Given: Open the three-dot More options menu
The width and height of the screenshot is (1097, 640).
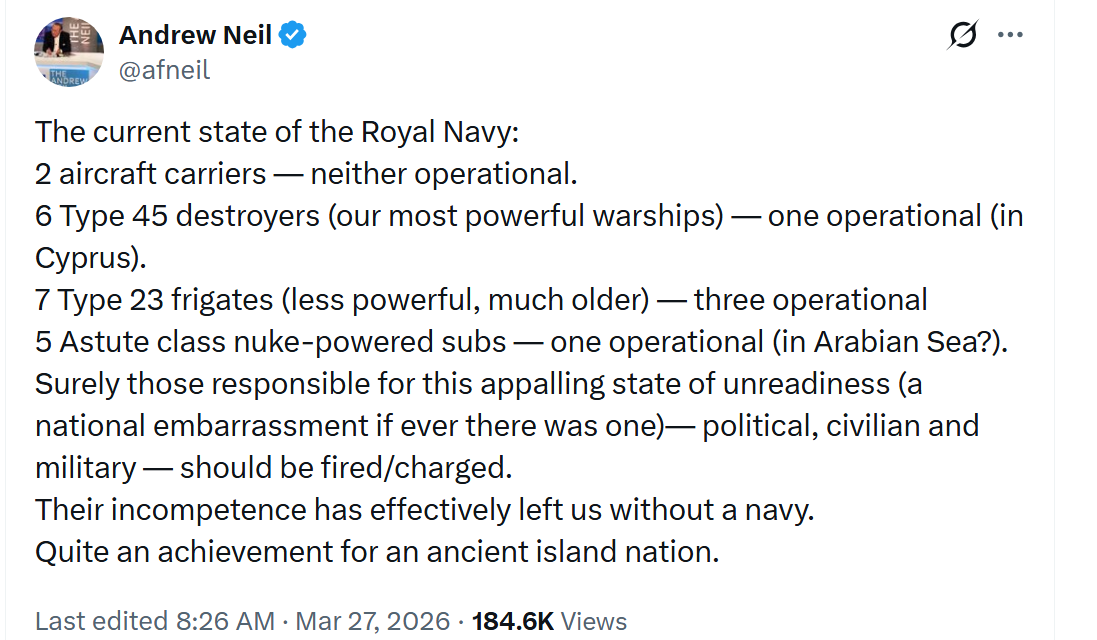Looking at the screenshot, I should coord(1010,35).
